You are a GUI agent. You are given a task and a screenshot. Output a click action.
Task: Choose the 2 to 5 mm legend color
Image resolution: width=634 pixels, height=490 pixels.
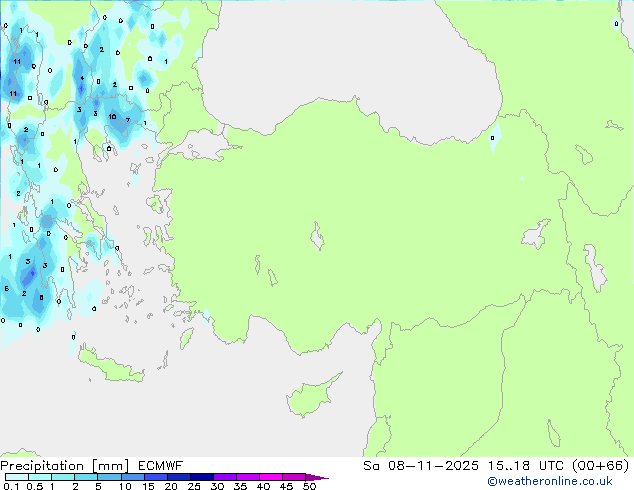[x=86, y=477]
